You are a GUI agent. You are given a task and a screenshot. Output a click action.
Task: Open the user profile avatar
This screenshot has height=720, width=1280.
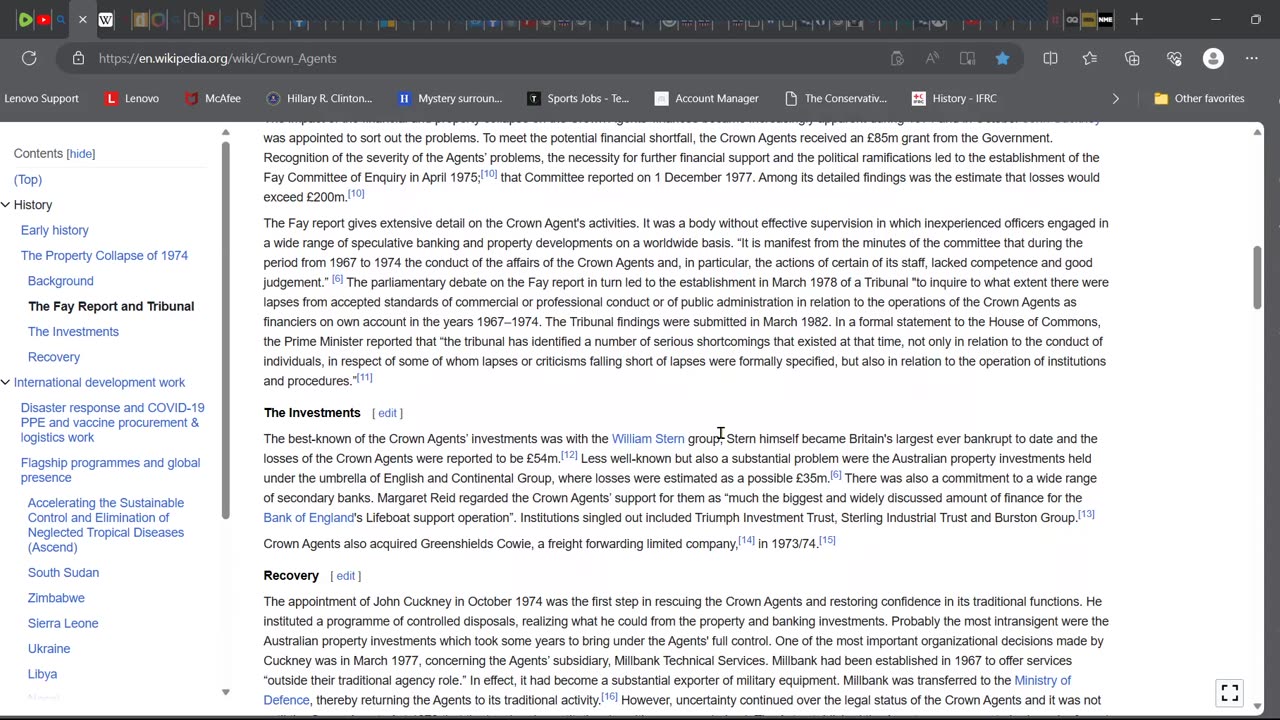coord(1213,58)
